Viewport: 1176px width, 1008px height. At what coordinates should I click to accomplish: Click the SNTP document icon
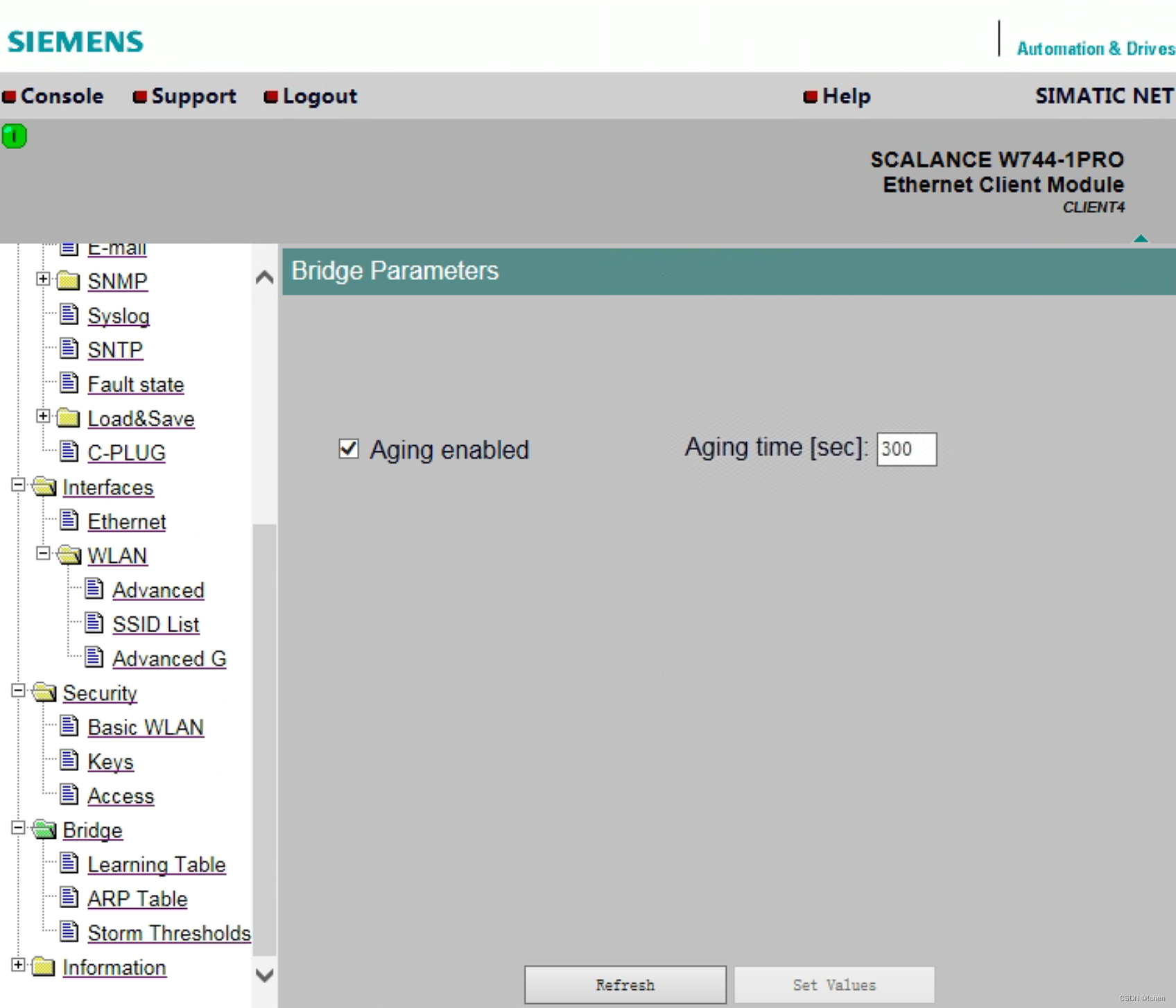[x=69, y=348]
